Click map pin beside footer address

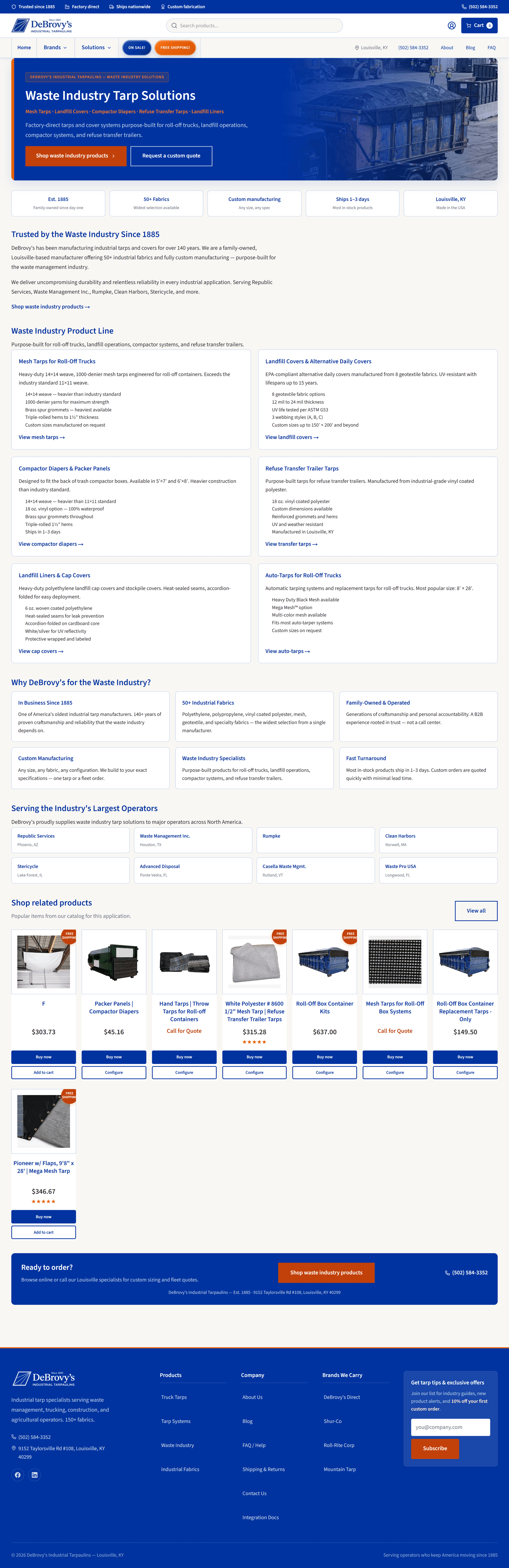[x=14, y=1449]
